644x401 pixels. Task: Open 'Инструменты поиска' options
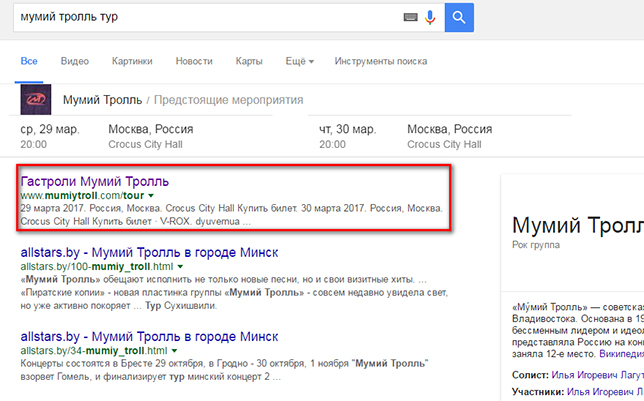(381, 61)
